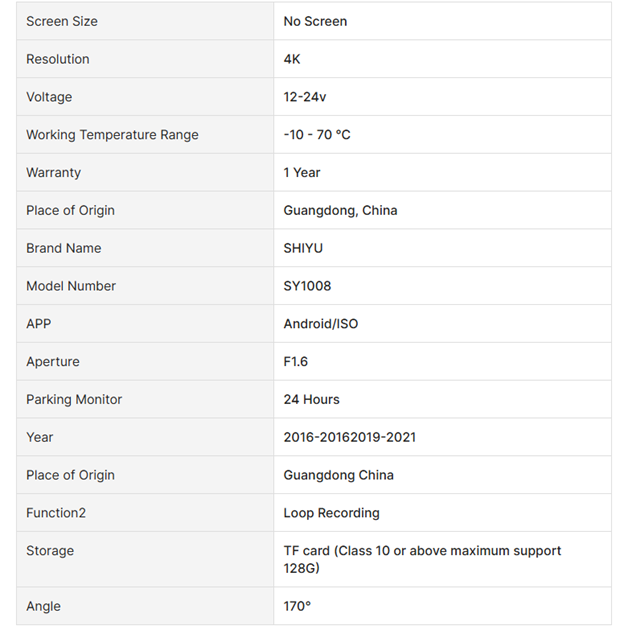Select the "No Screen" value
The image size is (624, 634).
tap(315, 21)
